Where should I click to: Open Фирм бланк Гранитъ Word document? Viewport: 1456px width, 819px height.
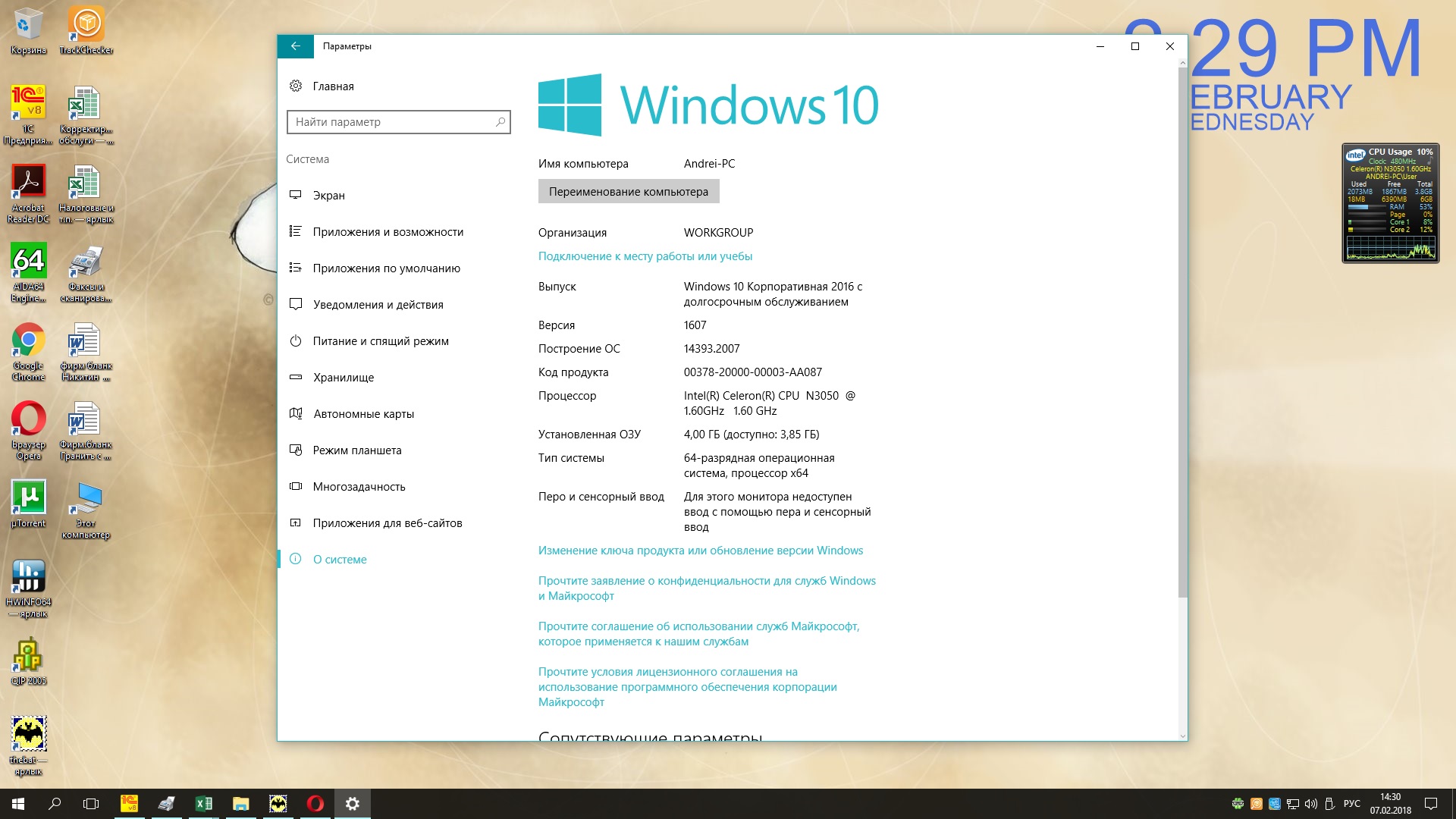coord(86,431)
